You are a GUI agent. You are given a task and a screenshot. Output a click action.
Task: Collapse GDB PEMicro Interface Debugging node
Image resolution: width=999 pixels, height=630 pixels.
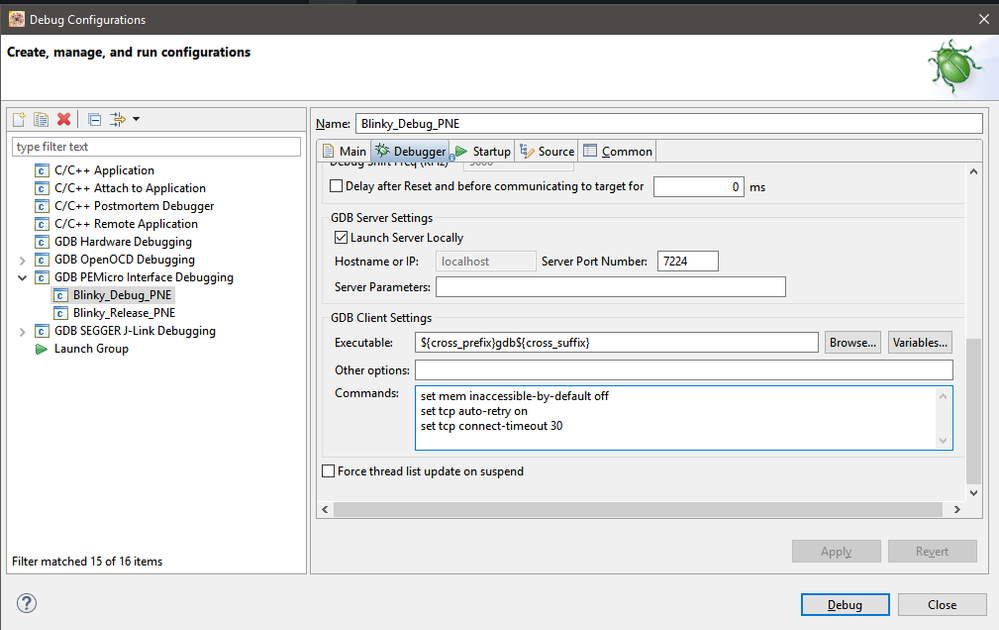(x=23, y=278)
